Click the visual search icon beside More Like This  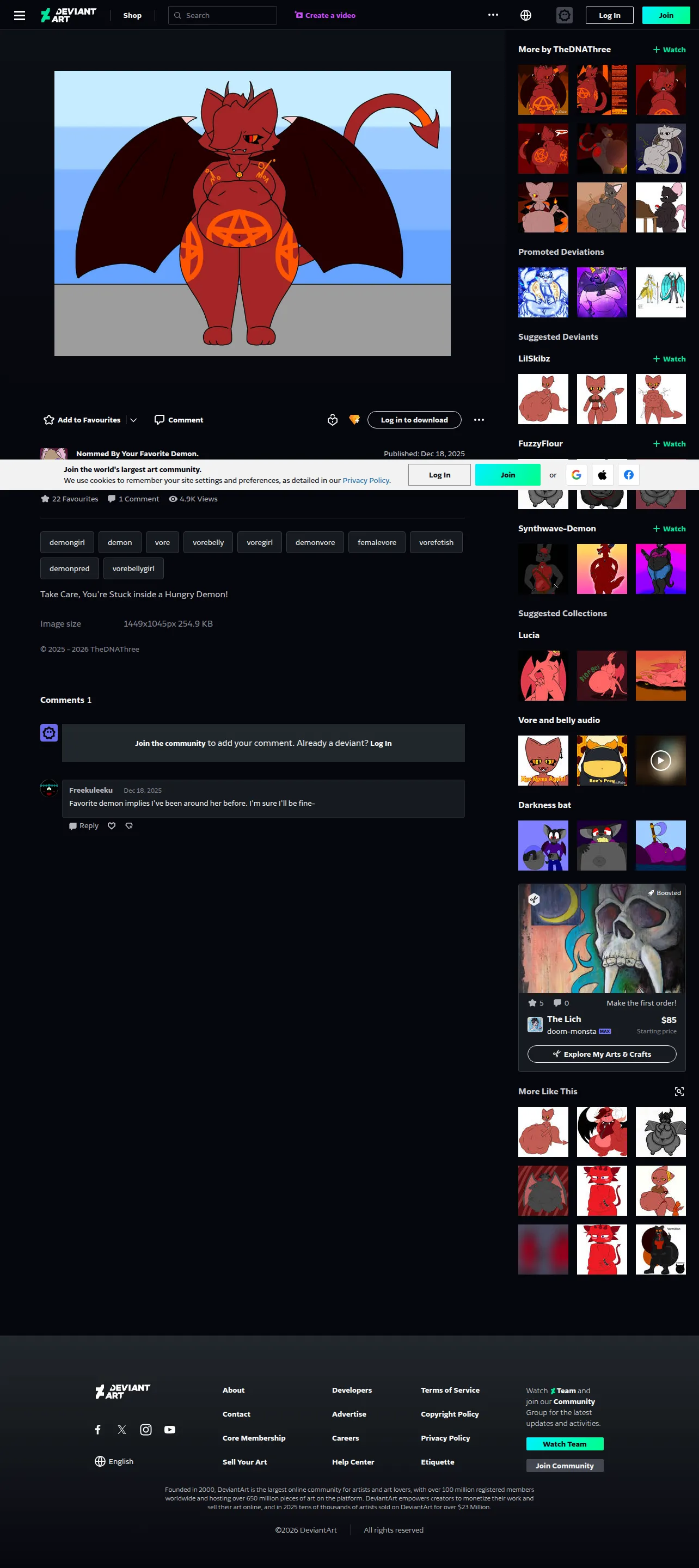point(679,1092)
